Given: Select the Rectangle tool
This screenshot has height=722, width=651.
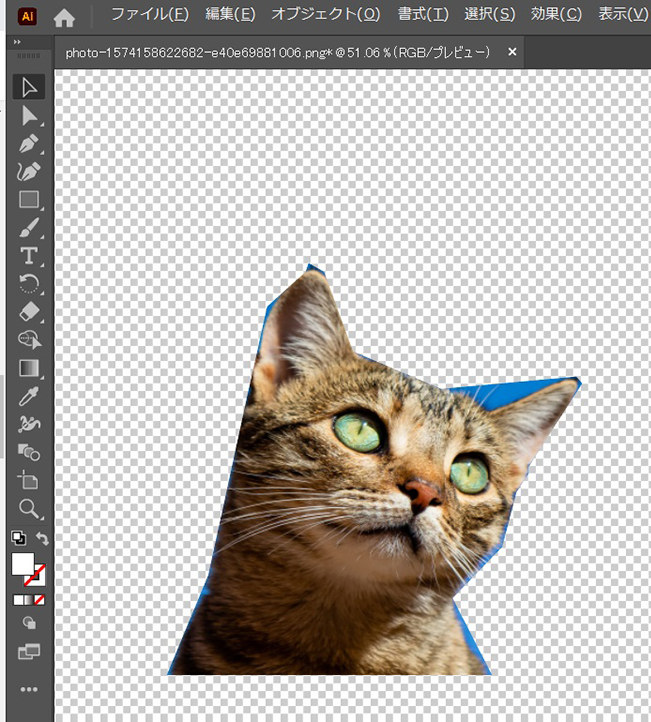Looking at the screenshot, I should click(29, 199).
